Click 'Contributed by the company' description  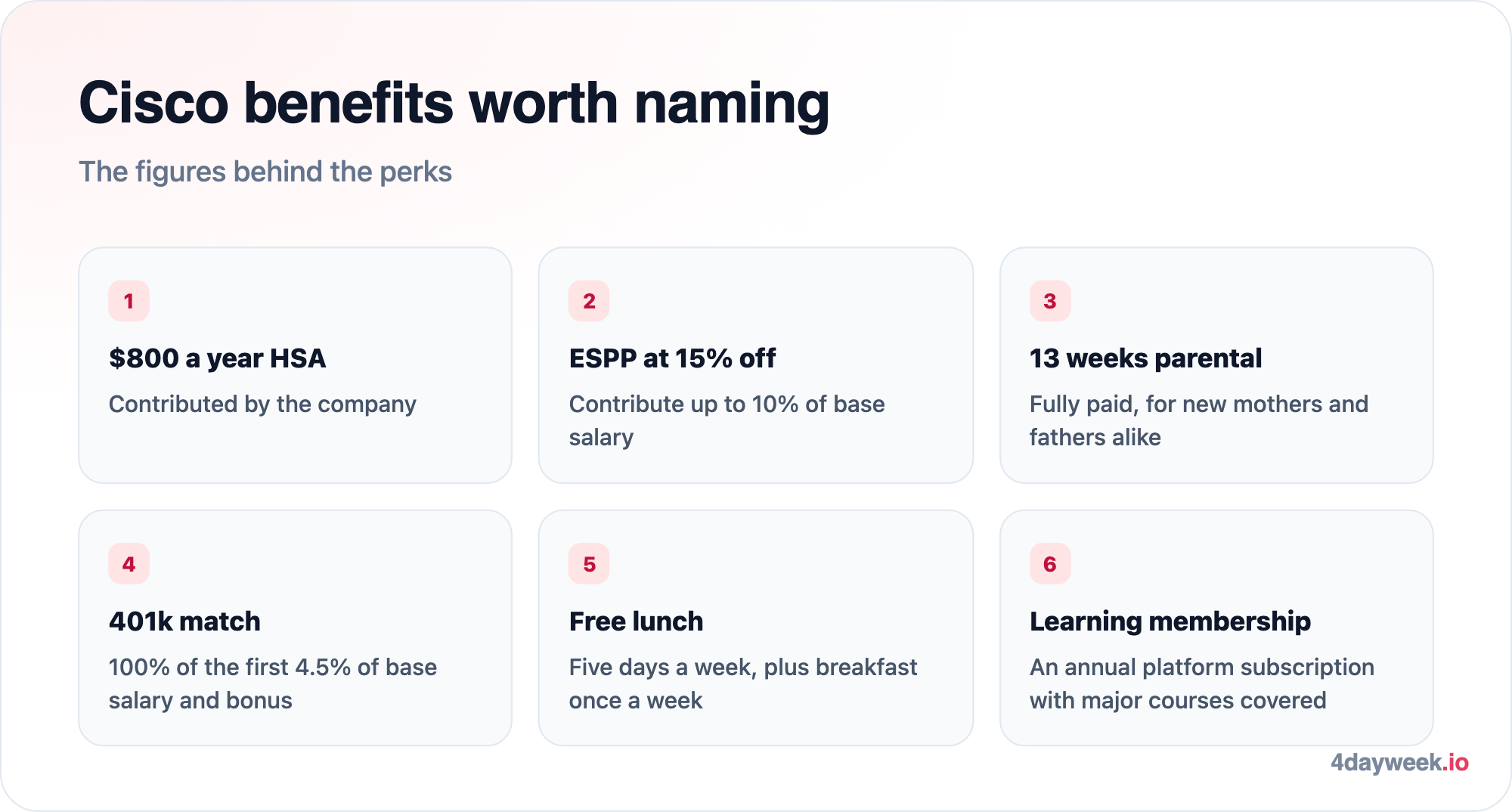coord(262,404)
